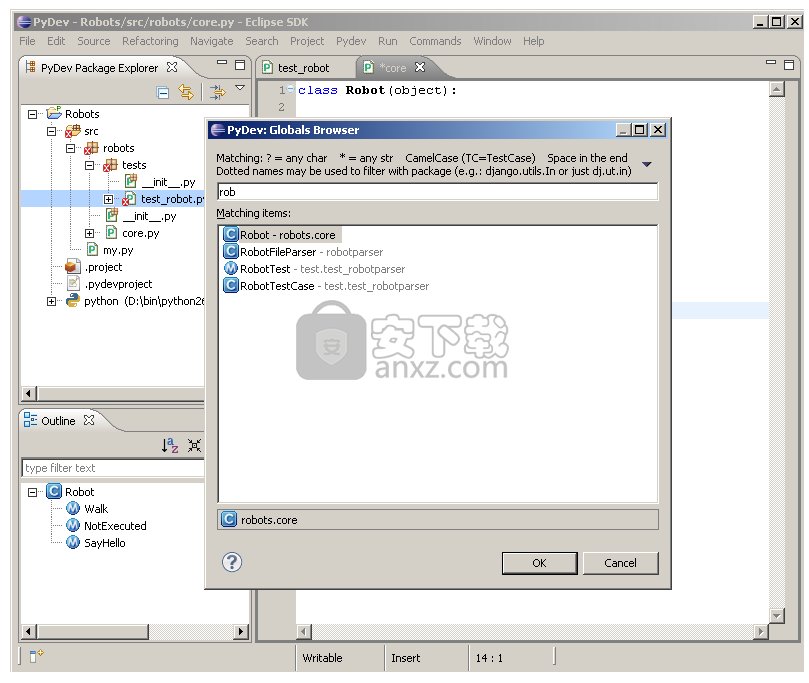This screenshot has width=809, height=683.
Task: Open the Navigate menu
Action: pos(212,41)
